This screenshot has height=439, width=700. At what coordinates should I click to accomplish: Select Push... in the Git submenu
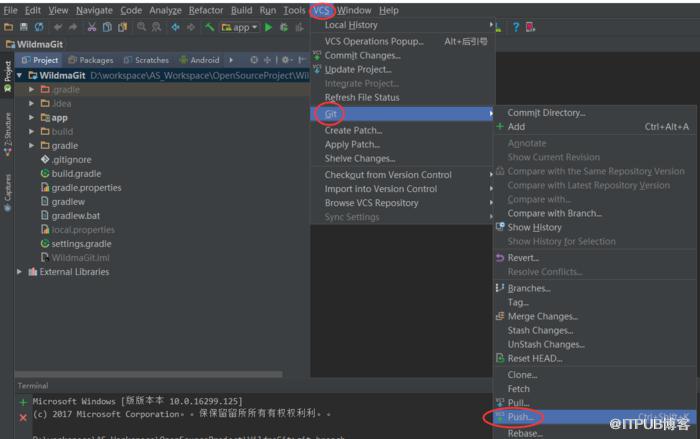[594, 417]
